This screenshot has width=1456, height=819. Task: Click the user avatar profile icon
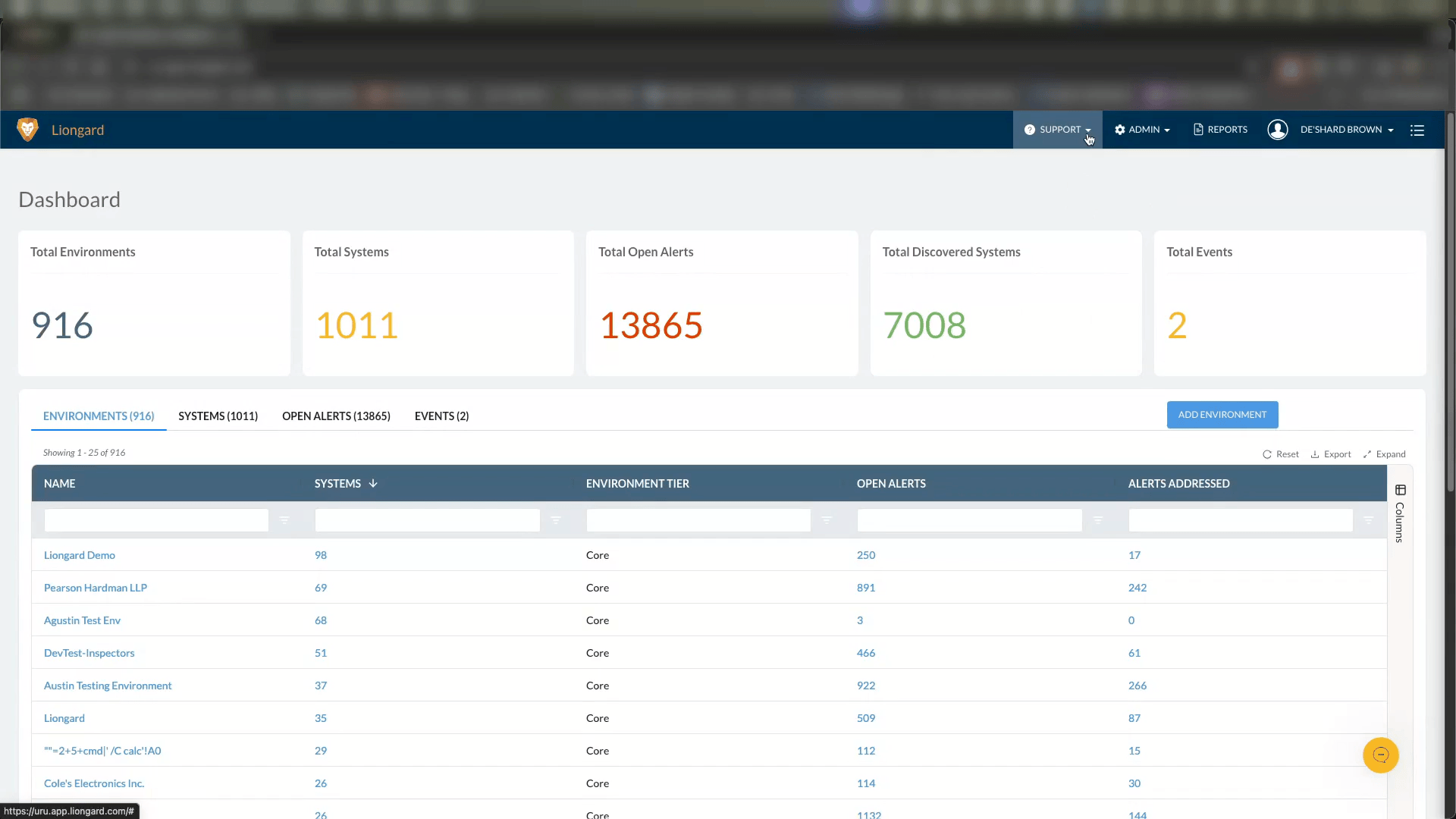[x=1277, y=130]
